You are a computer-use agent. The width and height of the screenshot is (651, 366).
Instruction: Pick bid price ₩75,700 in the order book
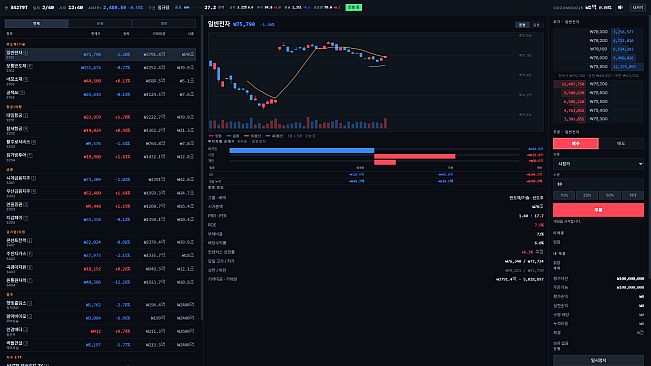click(x=598, y=84)
